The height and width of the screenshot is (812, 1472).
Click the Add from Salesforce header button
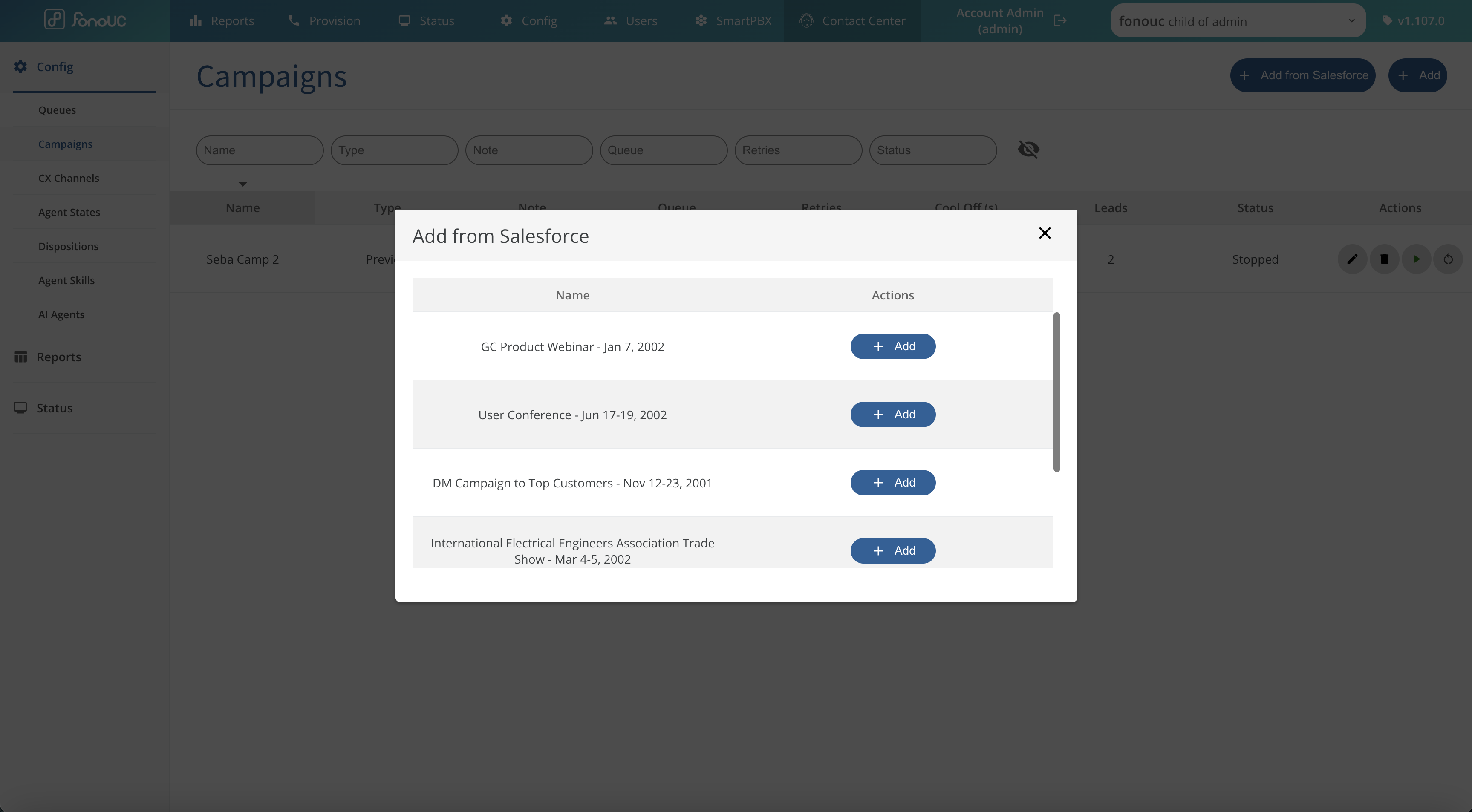(1303, 75)
